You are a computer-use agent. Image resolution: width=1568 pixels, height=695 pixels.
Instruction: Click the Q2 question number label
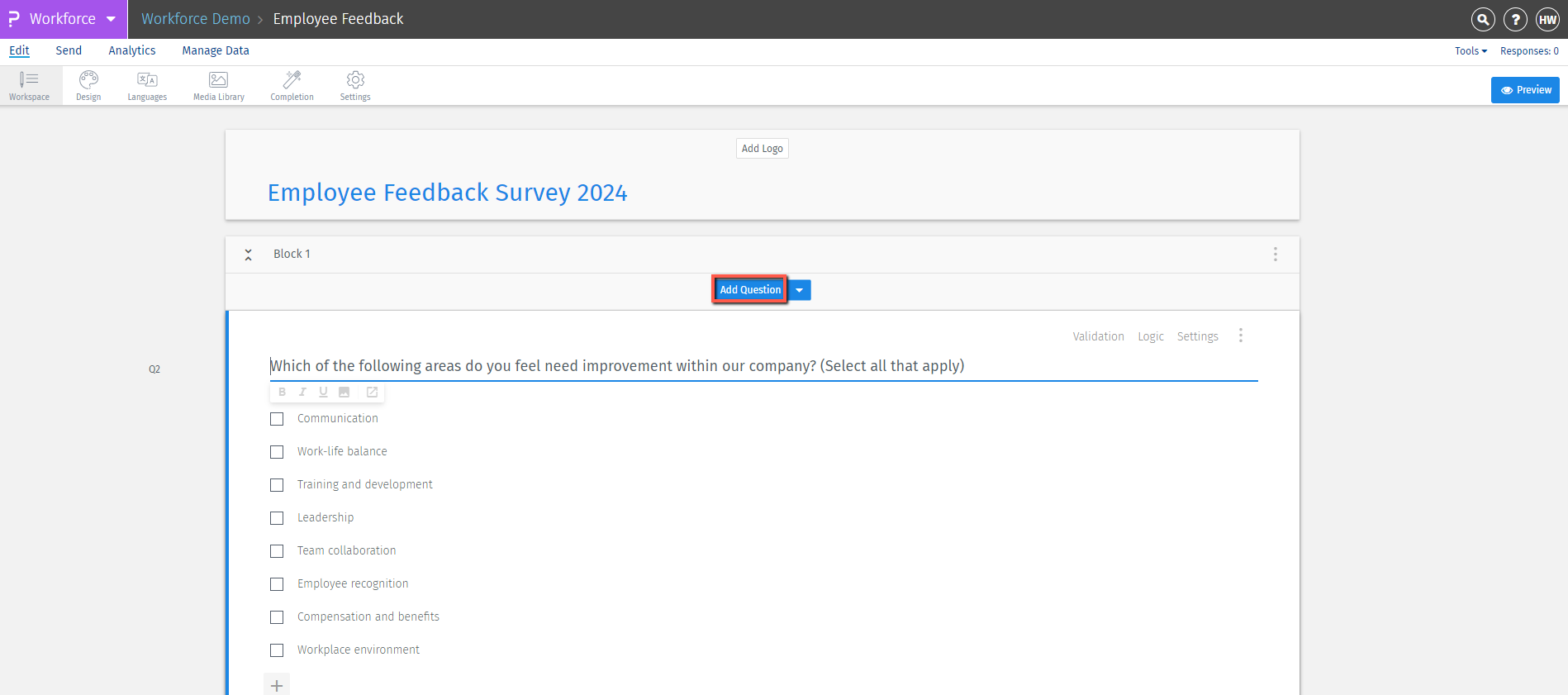154,369
